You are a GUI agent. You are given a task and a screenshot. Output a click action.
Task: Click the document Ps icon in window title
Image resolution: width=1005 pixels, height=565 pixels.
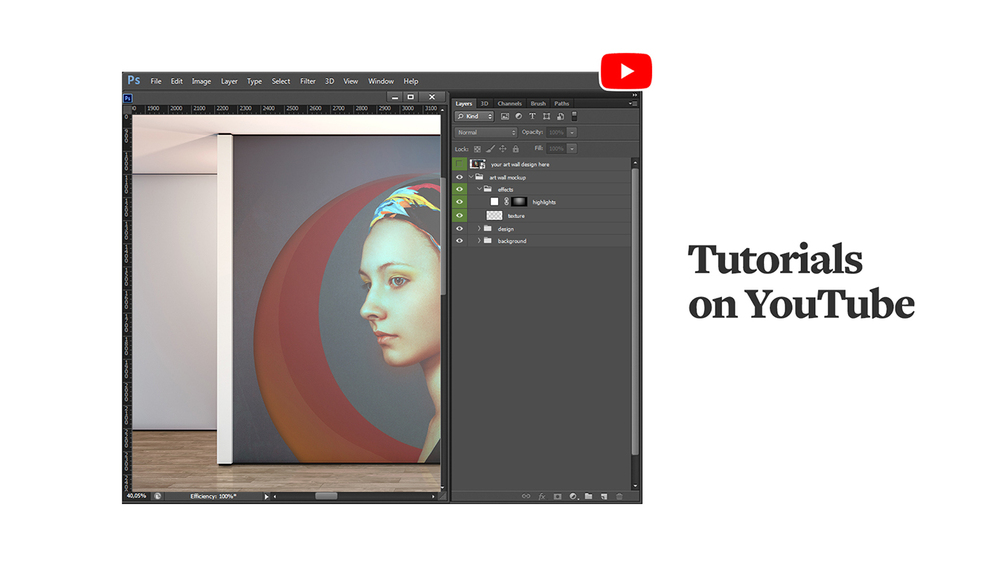(x=128, y=98)
